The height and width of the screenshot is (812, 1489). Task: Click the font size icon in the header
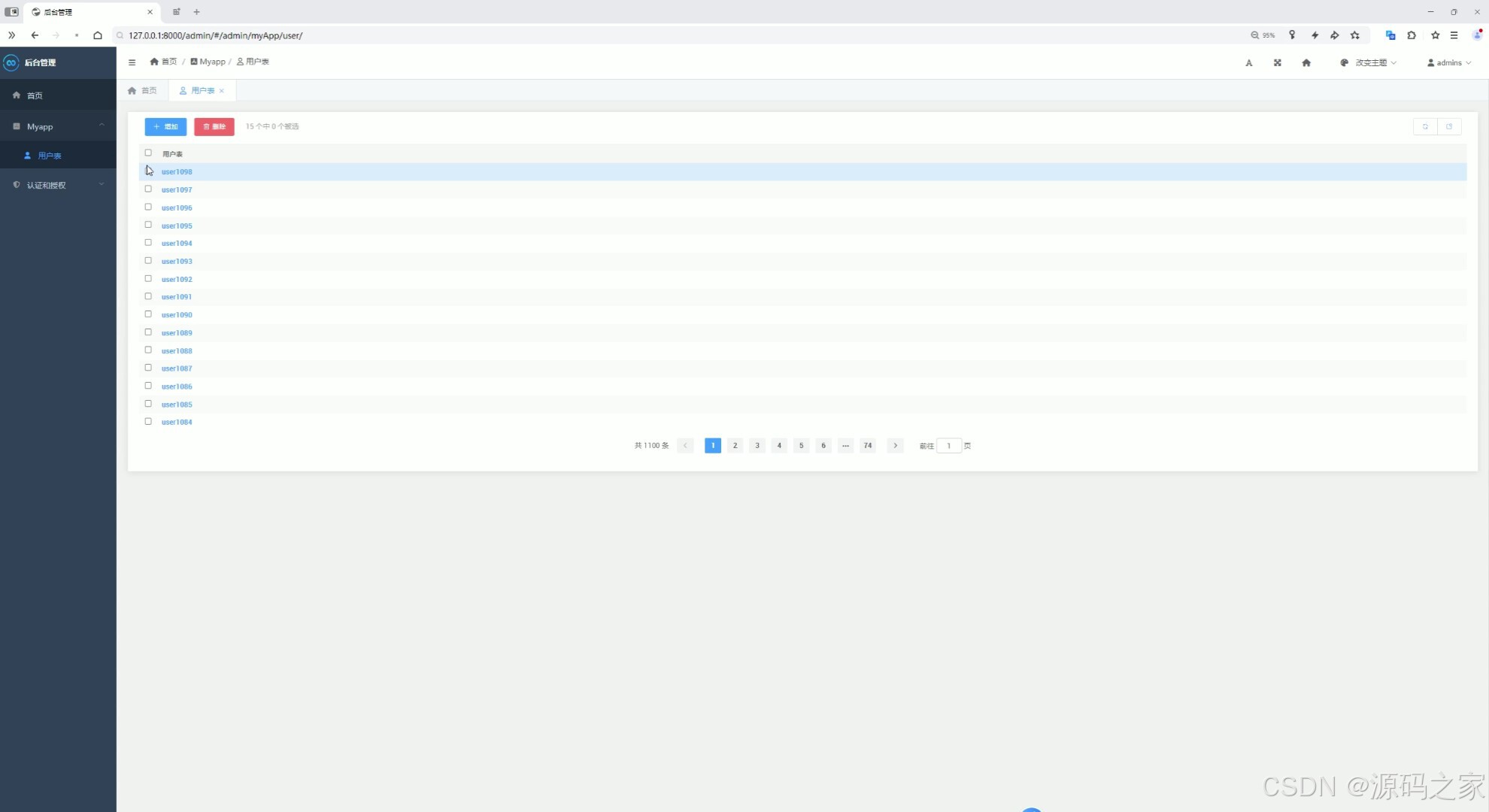coord(1248,63)
